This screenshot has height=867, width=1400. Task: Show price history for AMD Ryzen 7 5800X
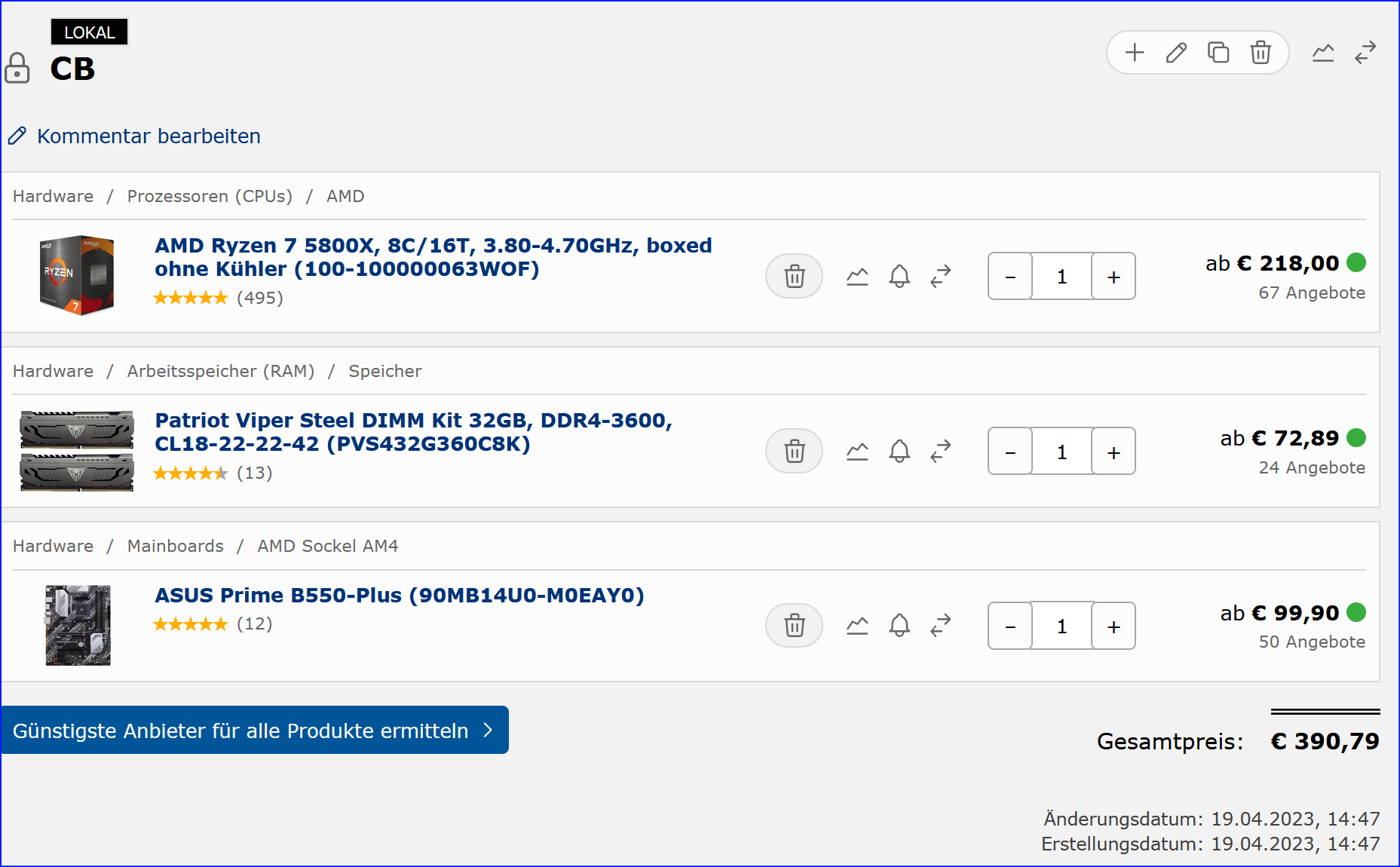pos(857,277)
